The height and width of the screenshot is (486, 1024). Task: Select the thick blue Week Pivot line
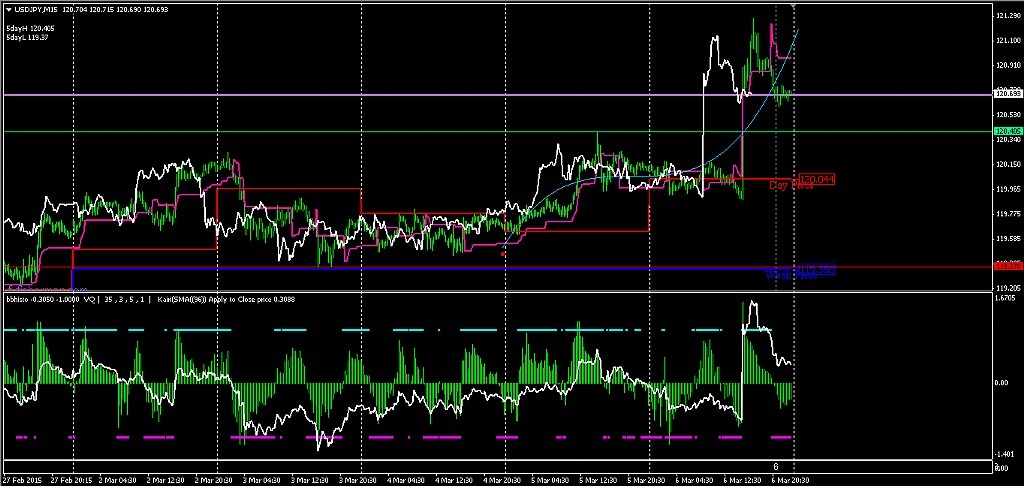tap(400, 269)
